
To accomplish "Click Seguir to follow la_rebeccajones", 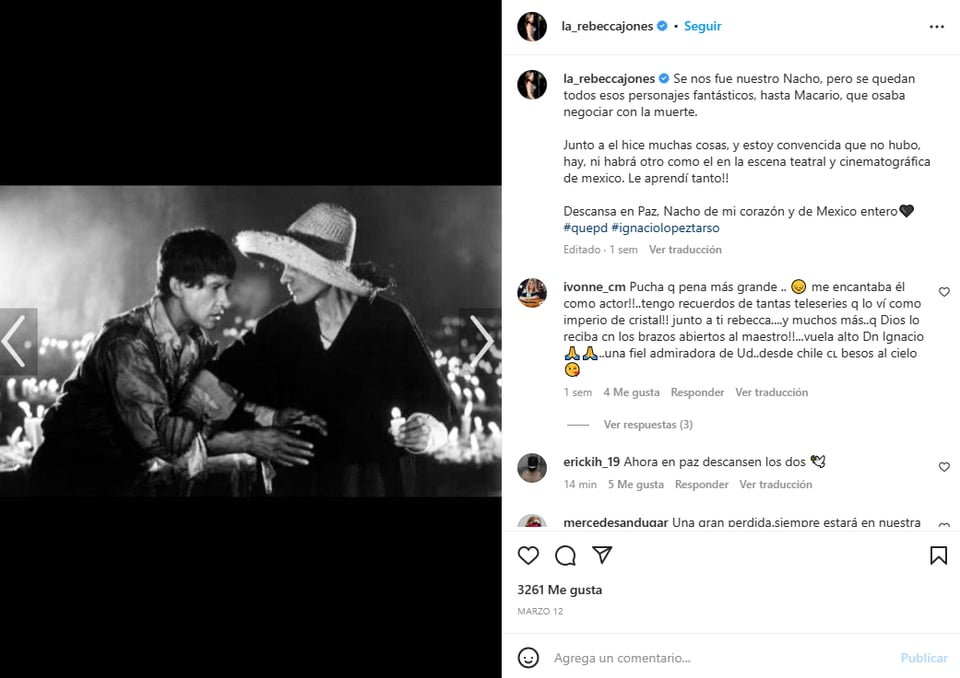I will [x=702, y=26].
